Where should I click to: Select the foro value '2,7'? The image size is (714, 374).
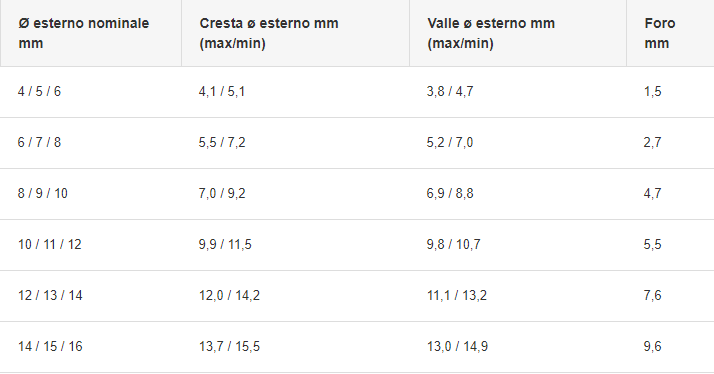[x=652, y=143]
